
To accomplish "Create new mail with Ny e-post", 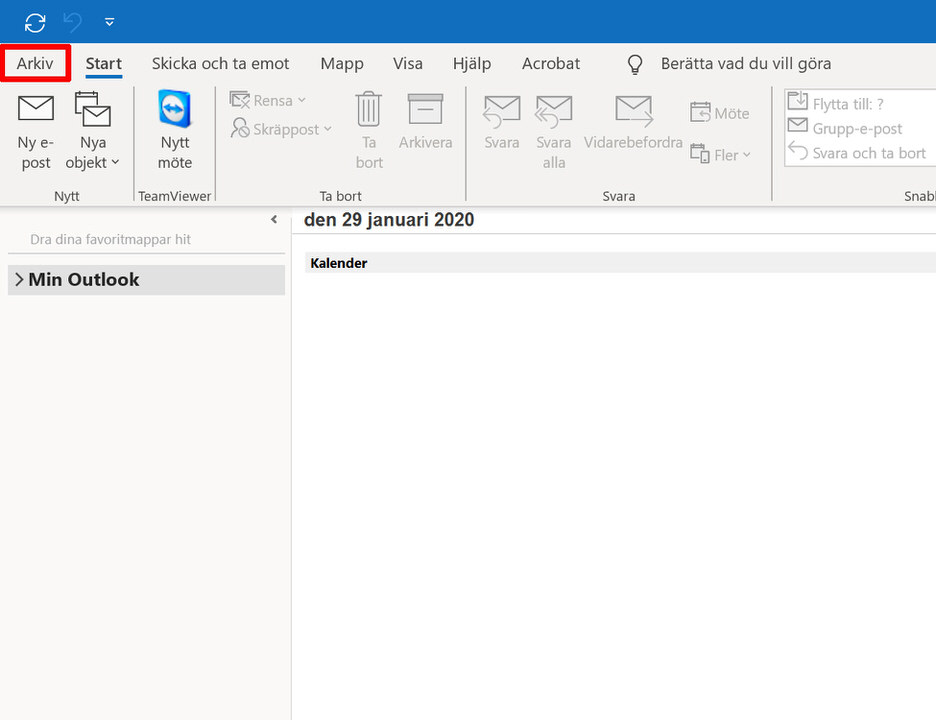I will [36, 132].
